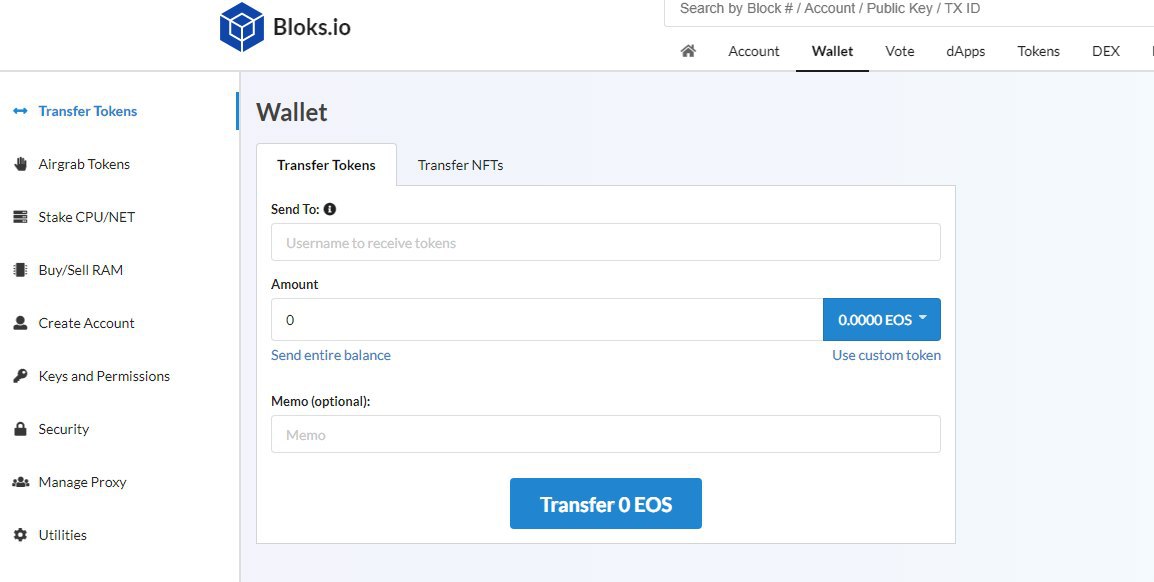Viewport: 1154px width, 582px height.
Task: Click the Transfer 0 EOS button
Action: point(606,504)
